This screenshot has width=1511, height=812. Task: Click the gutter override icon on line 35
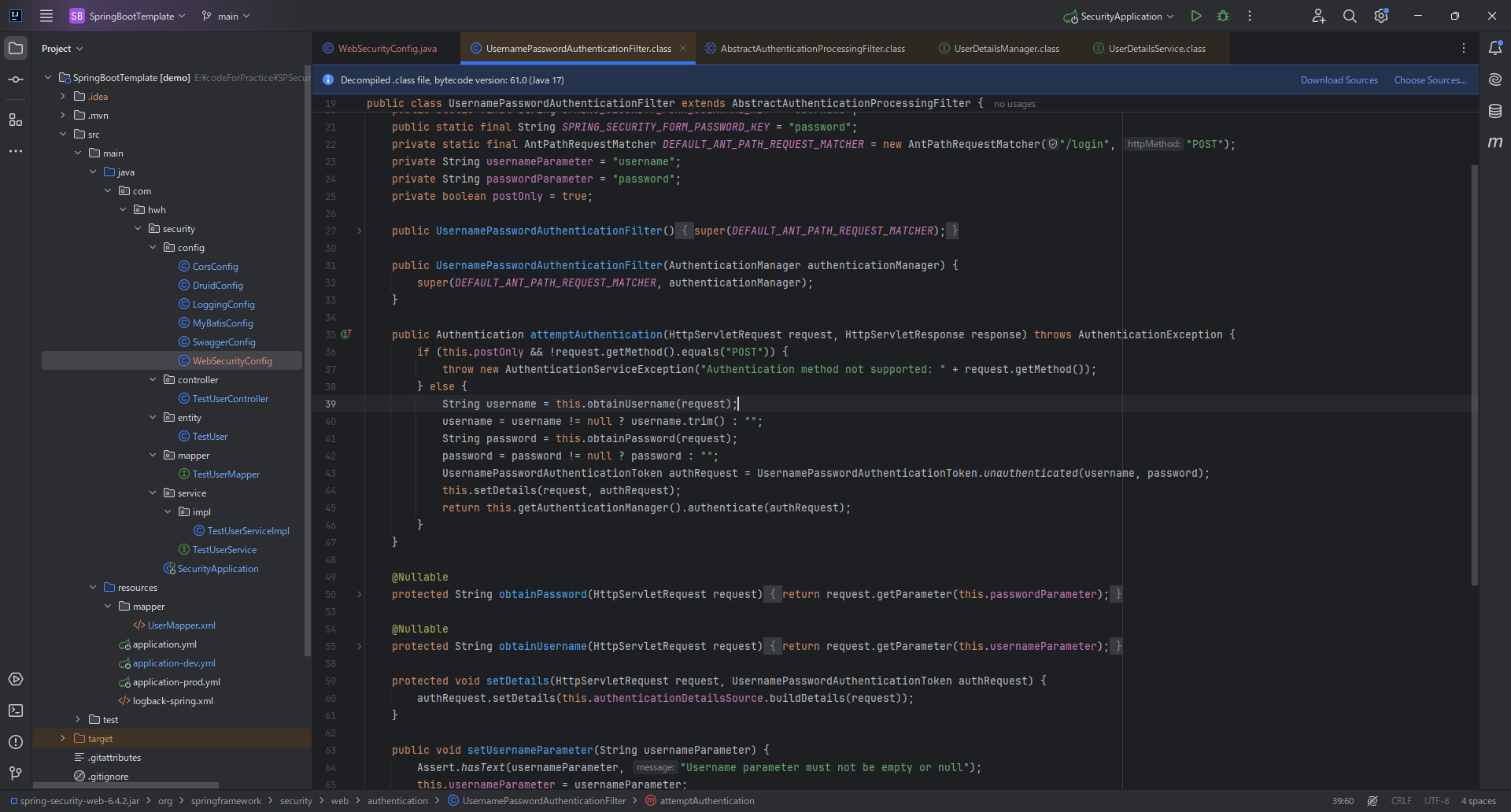coord(345,334)
